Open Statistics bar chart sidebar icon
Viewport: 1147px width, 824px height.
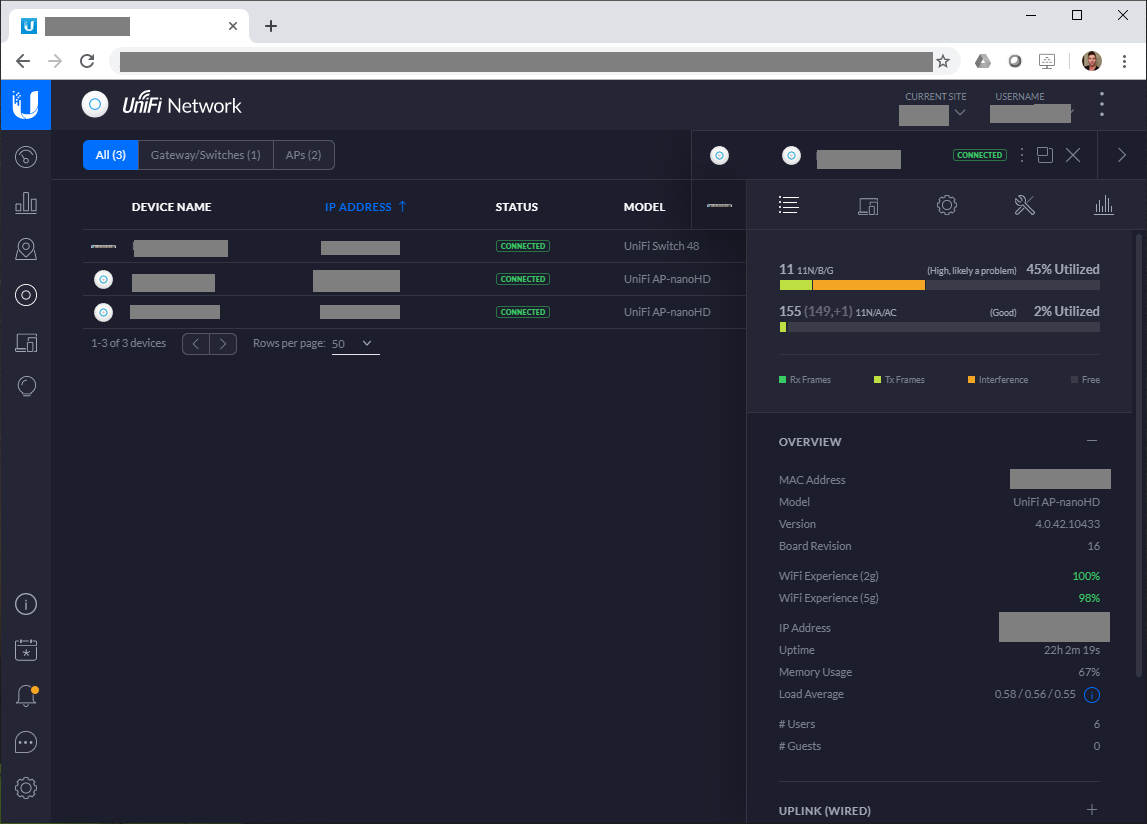26,203
